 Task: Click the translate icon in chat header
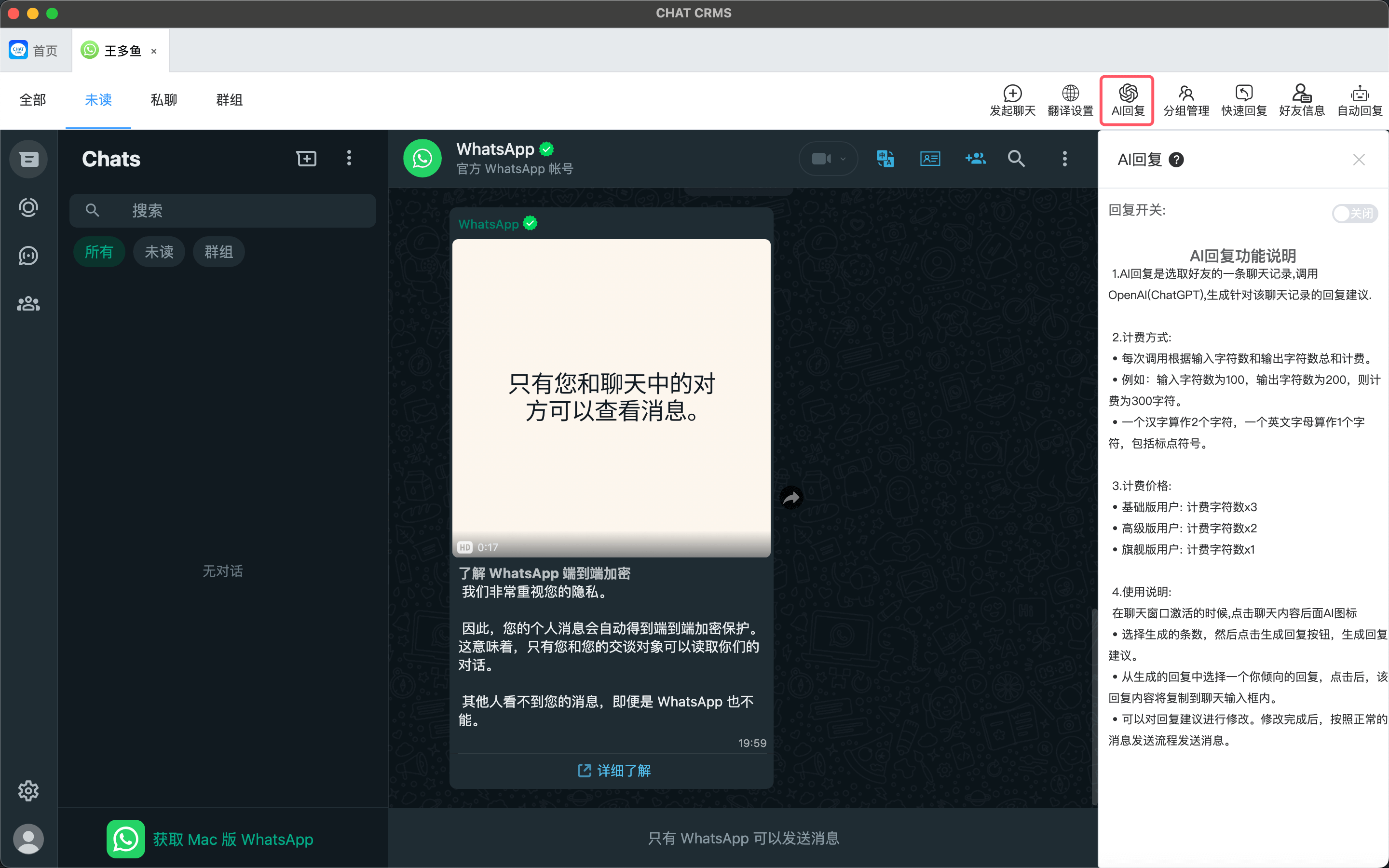[x=885, y=159]
